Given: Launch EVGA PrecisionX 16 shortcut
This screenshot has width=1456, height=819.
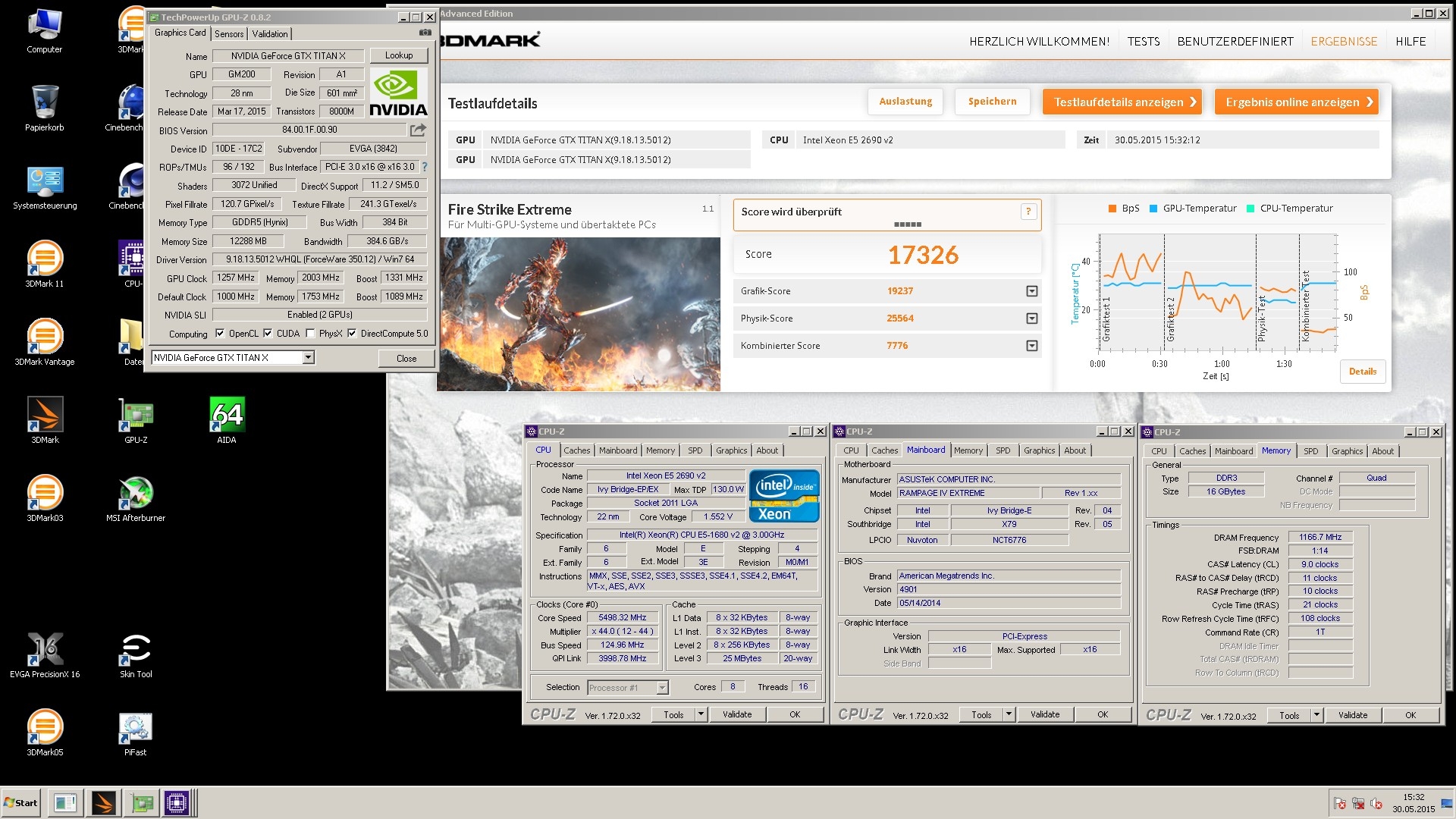Looking at the screenshot, I should pyautogui.click(x=45, y=654).
